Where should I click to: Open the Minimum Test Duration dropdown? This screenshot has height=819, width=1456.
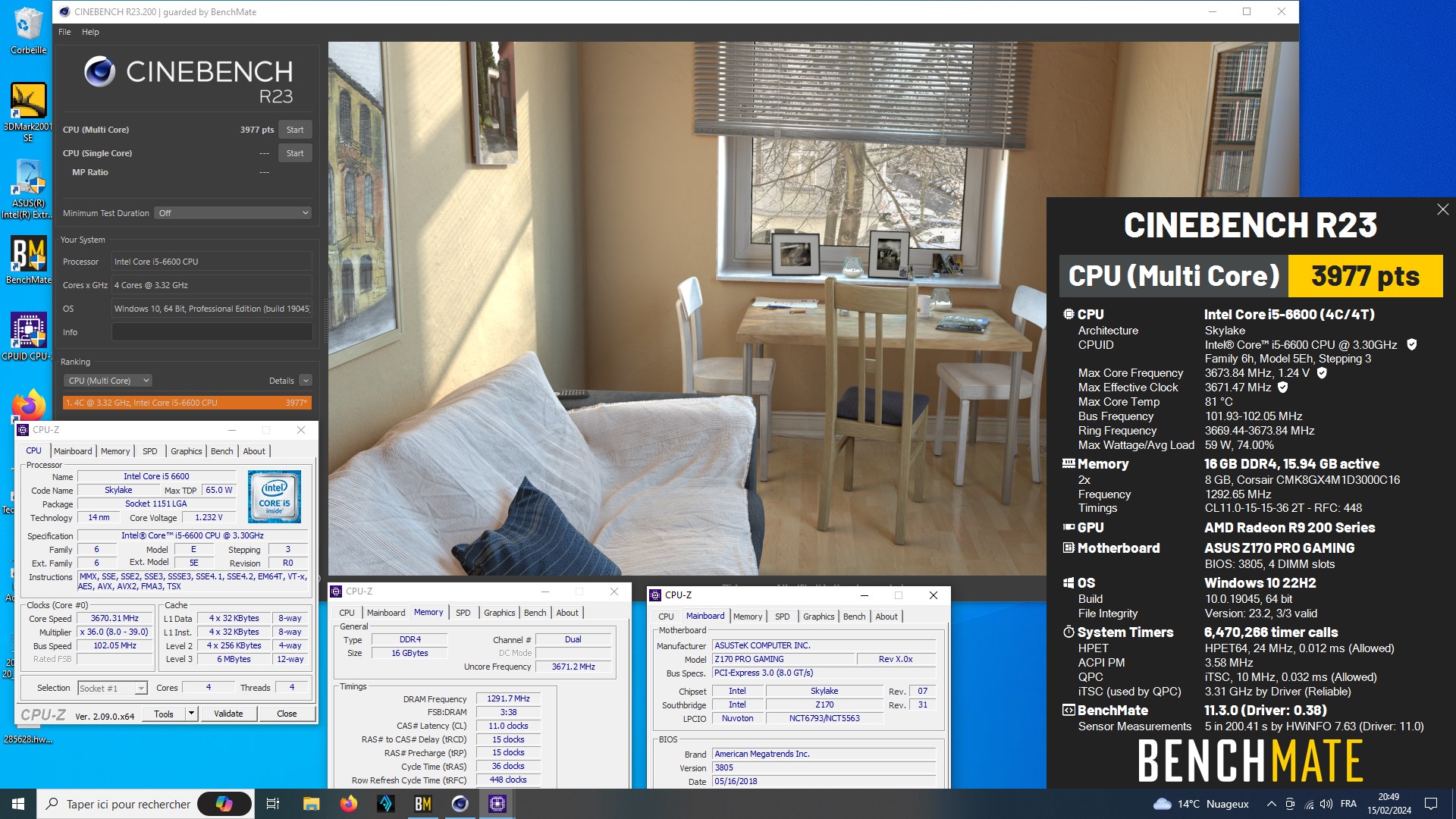pos(233,213)
